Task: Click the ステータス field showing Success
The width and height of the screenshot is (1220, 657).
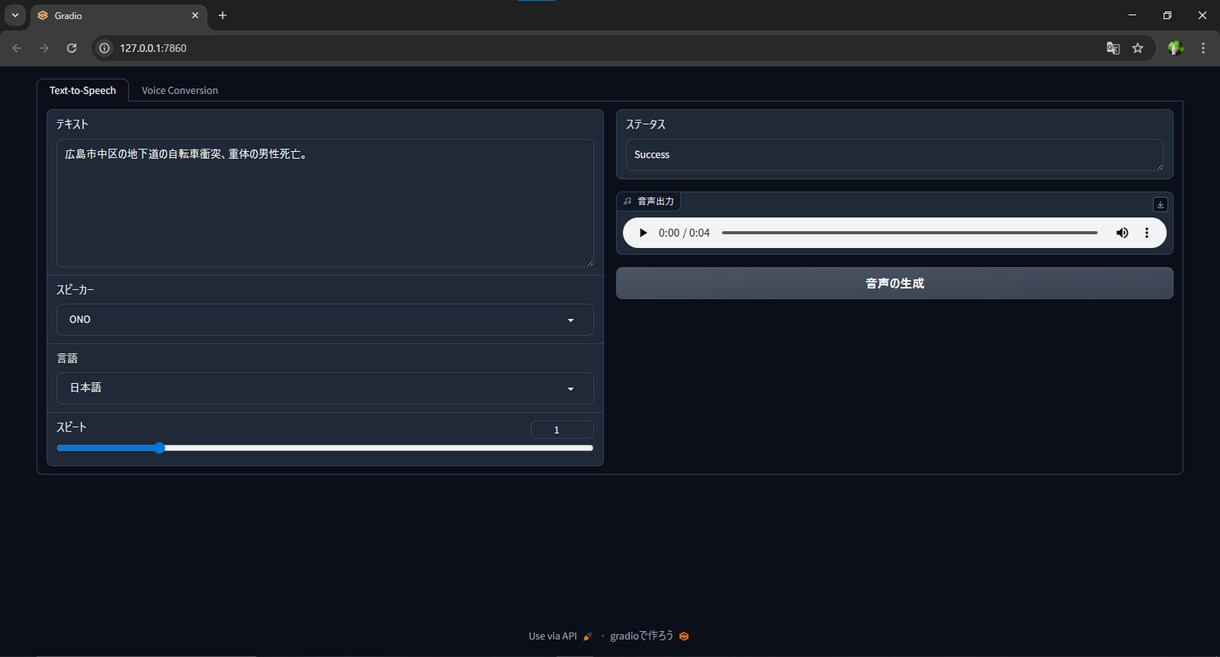Action: click(894, 155)
